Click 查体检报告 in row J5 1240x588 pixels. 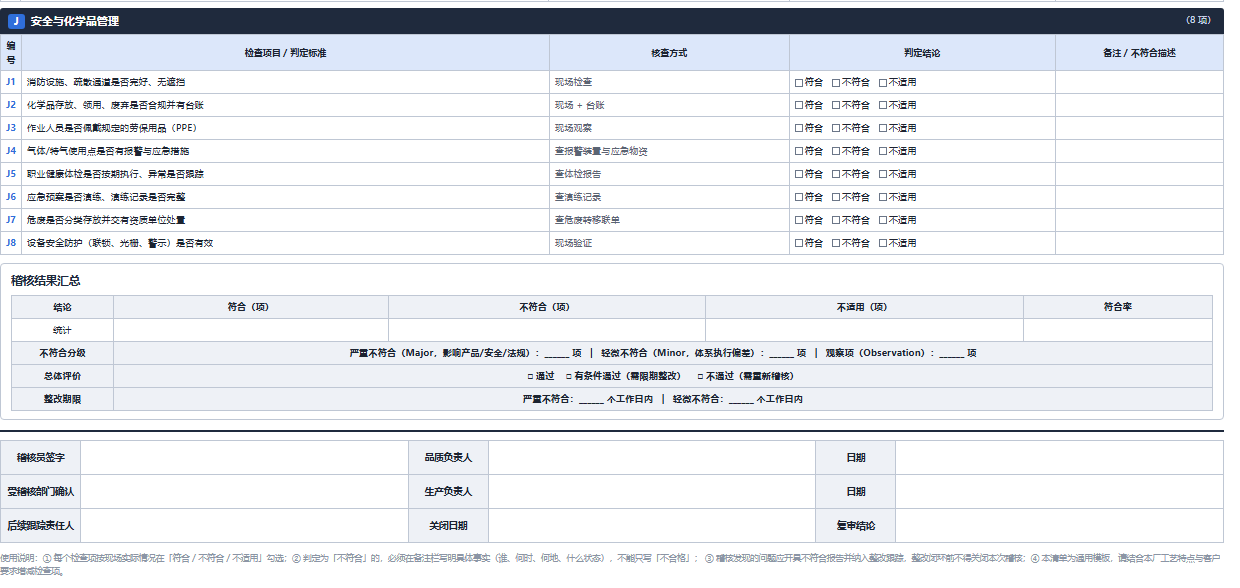tap(578, 174)
